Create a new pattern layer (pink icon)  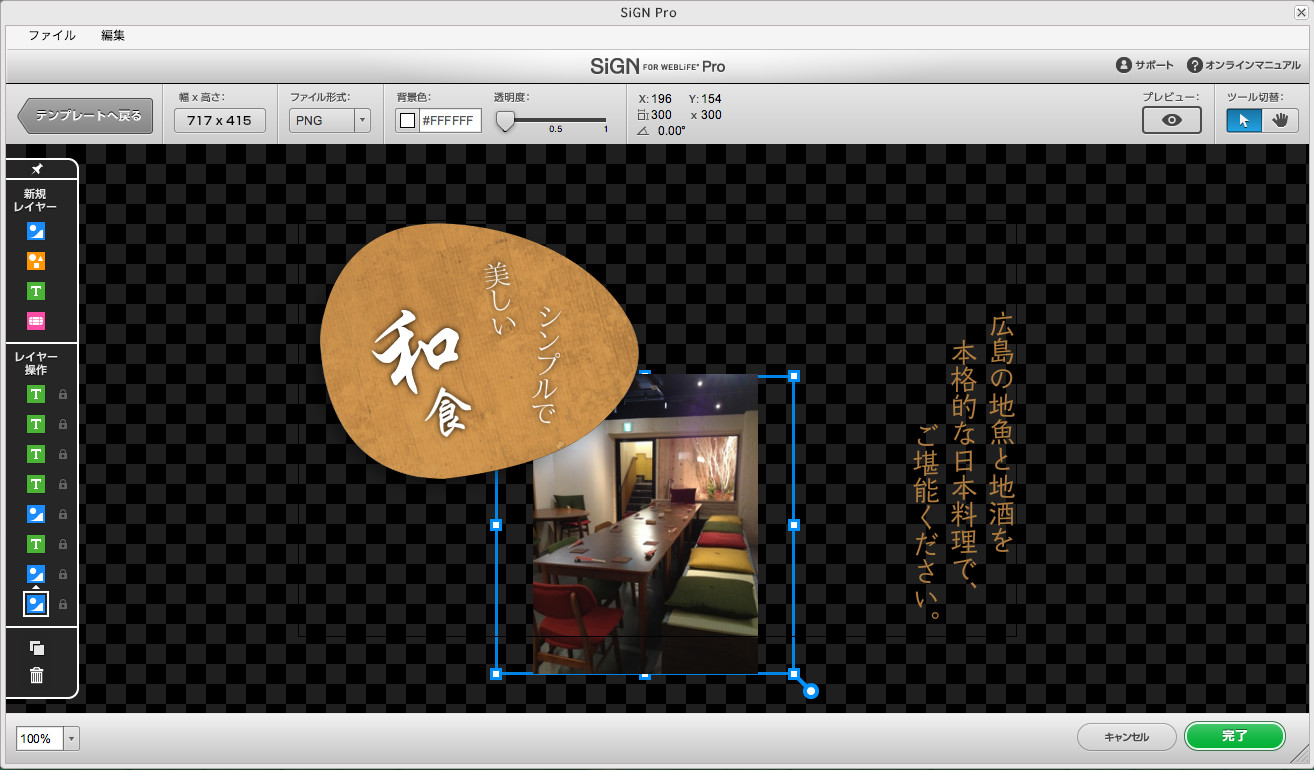point(38,321)
